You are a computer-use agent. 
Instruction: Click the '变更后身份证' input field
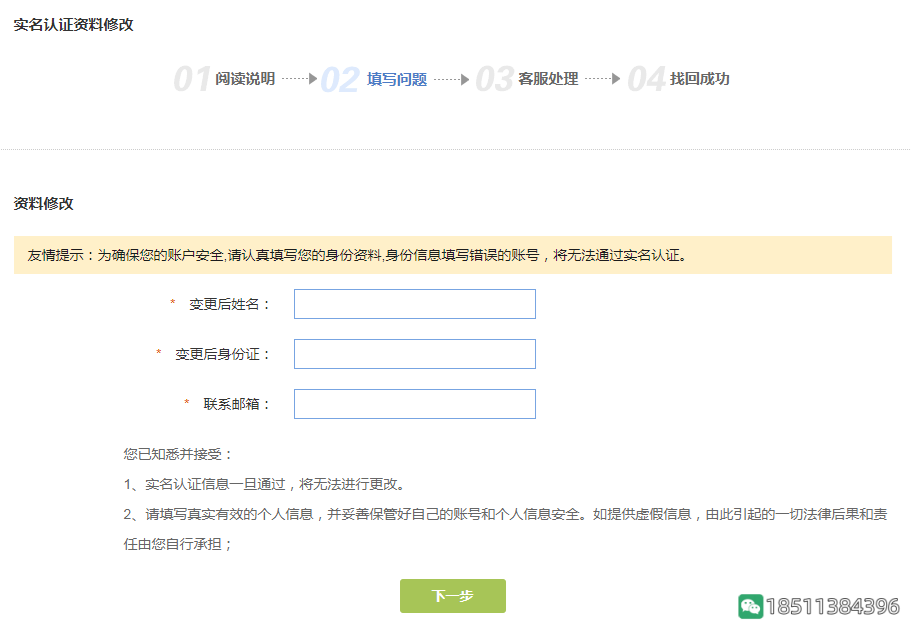point(414,353)
